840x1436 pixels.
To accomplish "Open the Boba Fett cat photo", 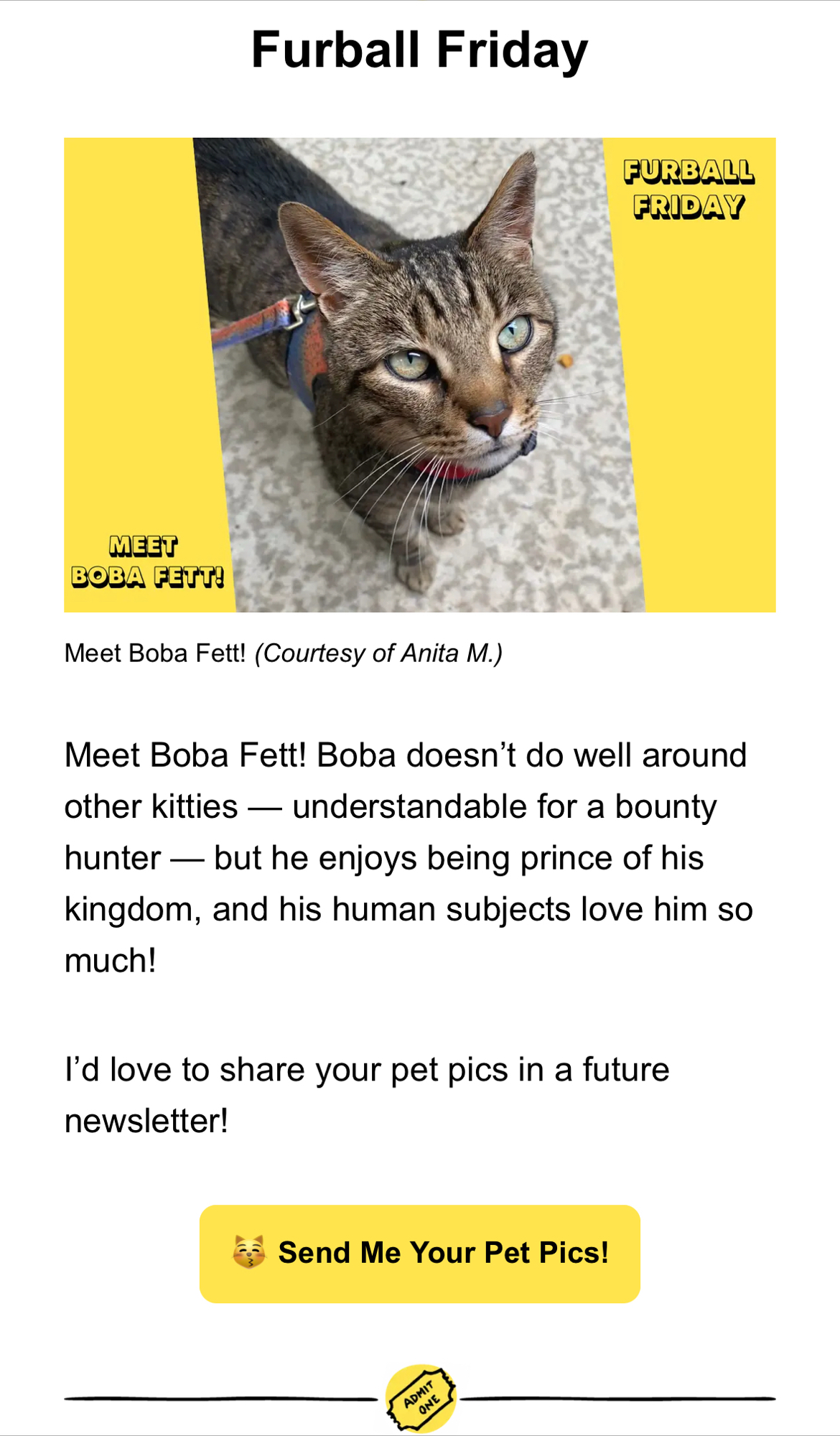I will tap(419, 374).
